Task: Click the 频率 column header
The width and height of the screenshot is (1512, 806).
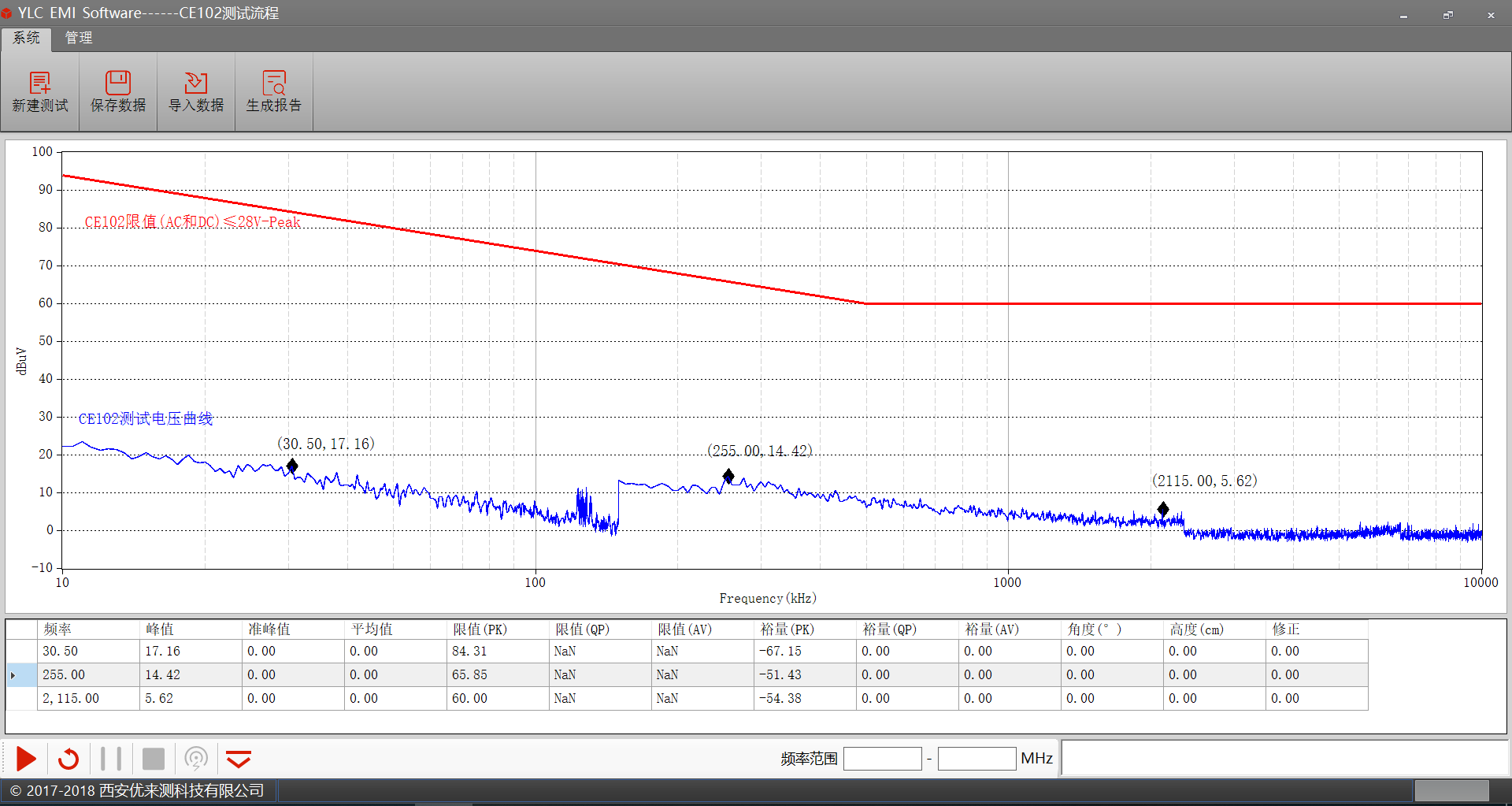Action: point(87,630)
